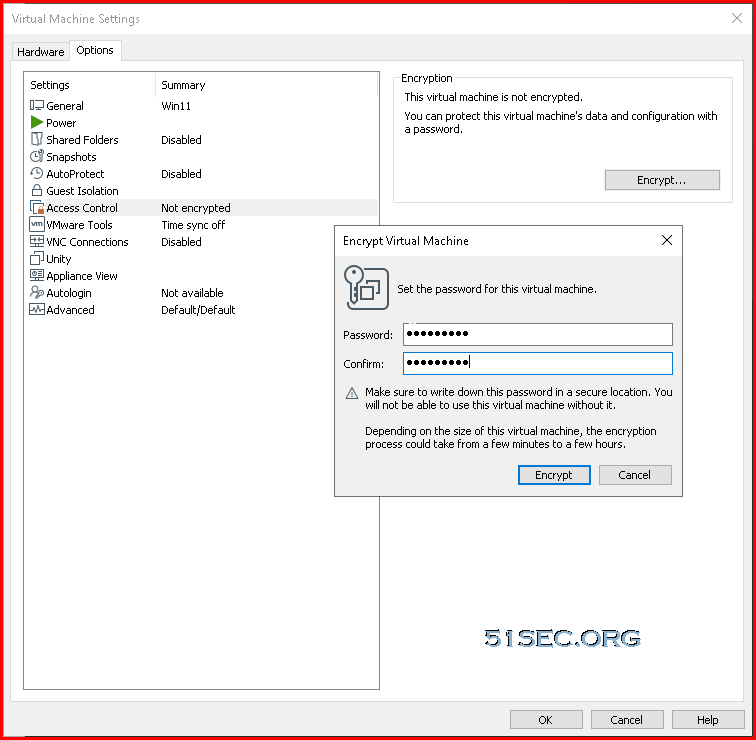Select the Guest Isolation label

pyautogui.click(x=82, y=191)
